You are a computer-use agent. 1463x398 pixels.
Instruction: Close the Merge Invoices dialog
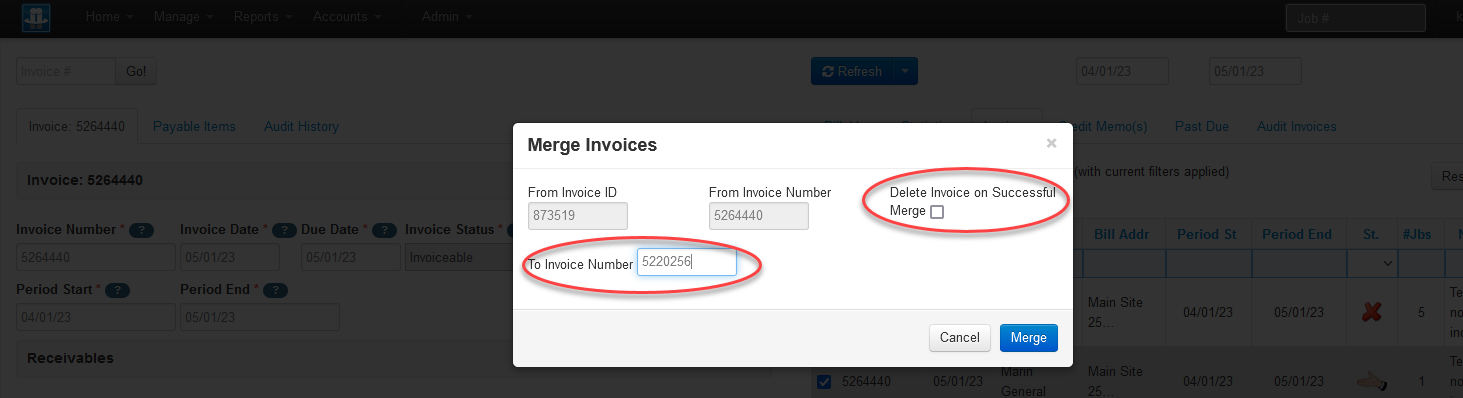coord(1051,144)
